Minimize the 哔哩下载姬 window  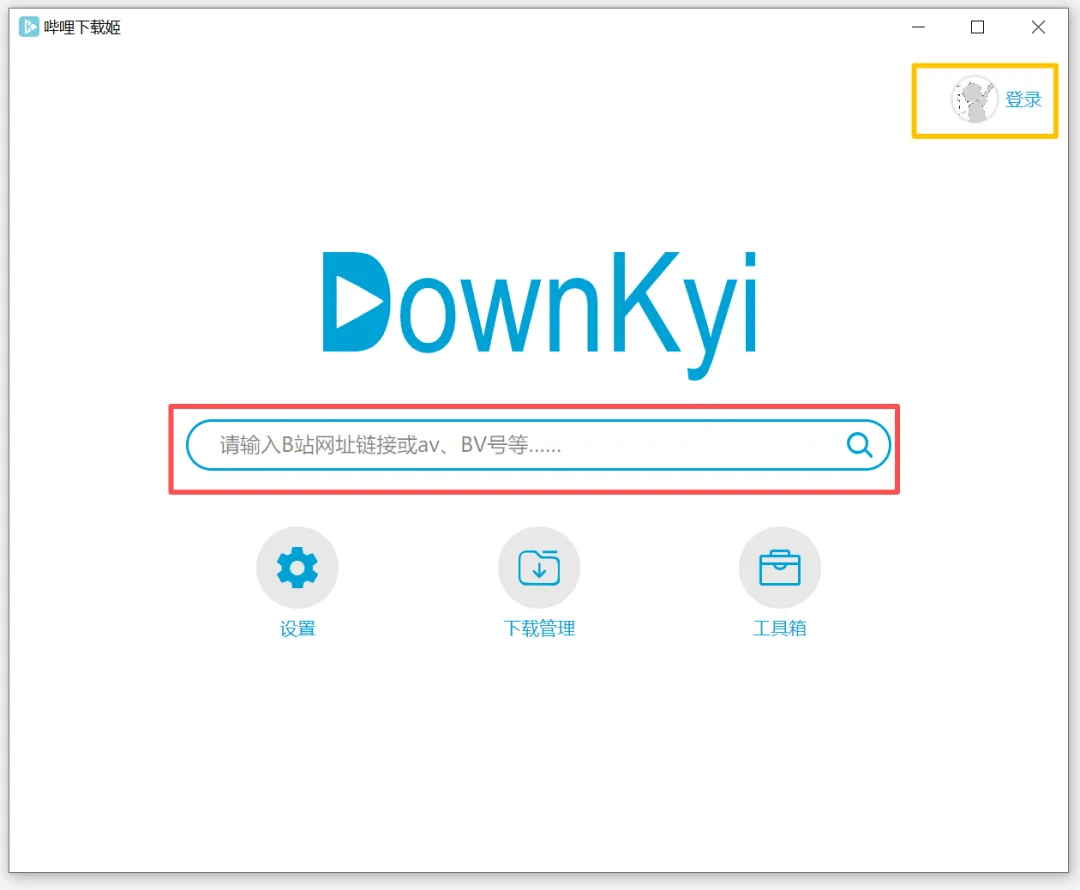pos(918,27)
